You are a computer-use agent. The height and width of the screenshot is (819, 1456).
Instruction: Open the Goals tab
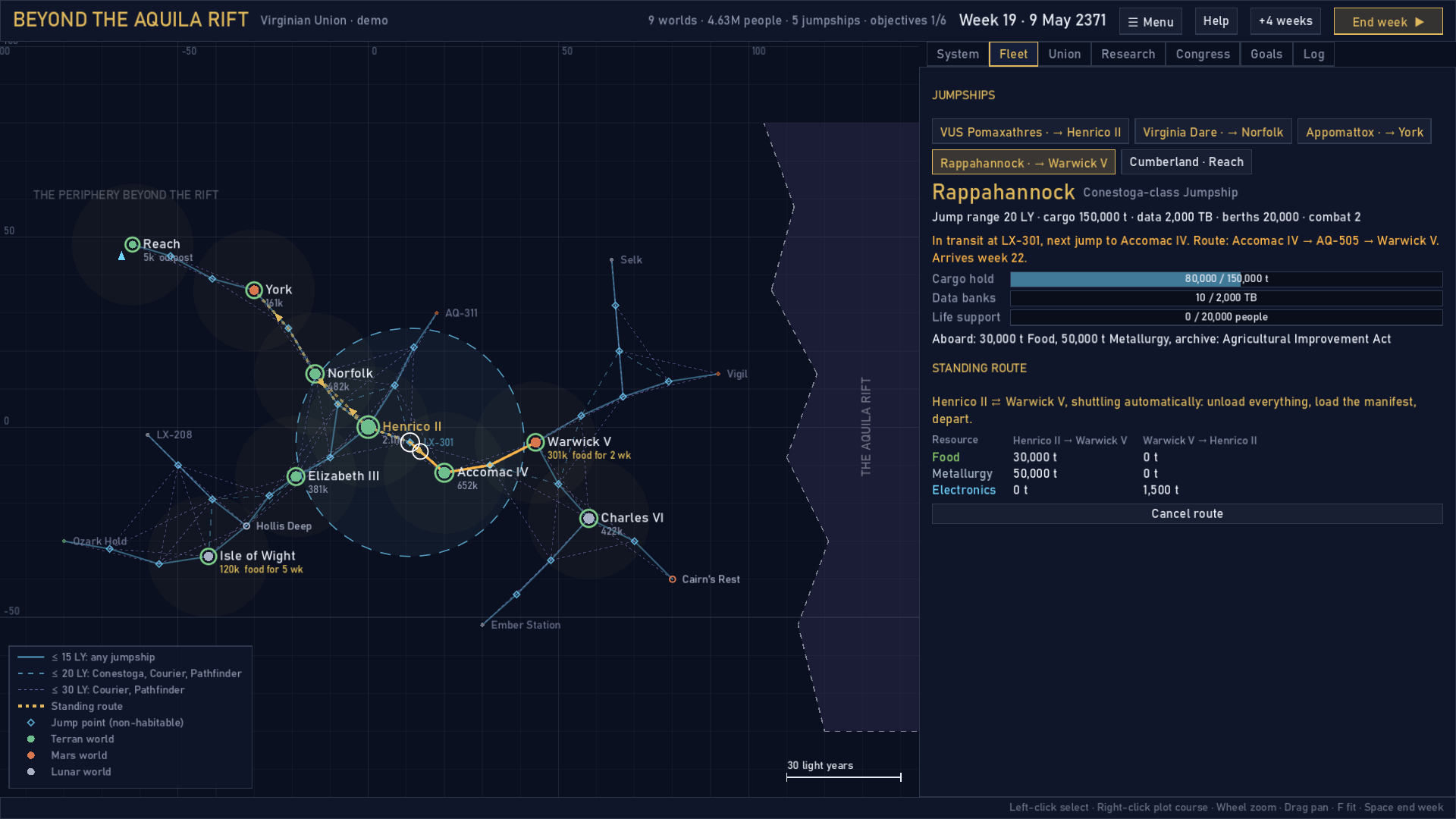tap(1266, 54)
